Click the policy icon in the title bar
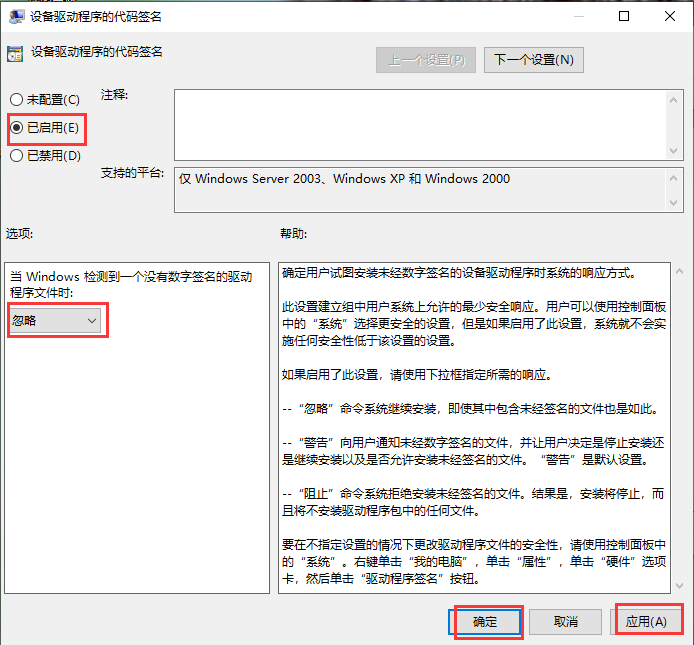 tap(14, 16)
